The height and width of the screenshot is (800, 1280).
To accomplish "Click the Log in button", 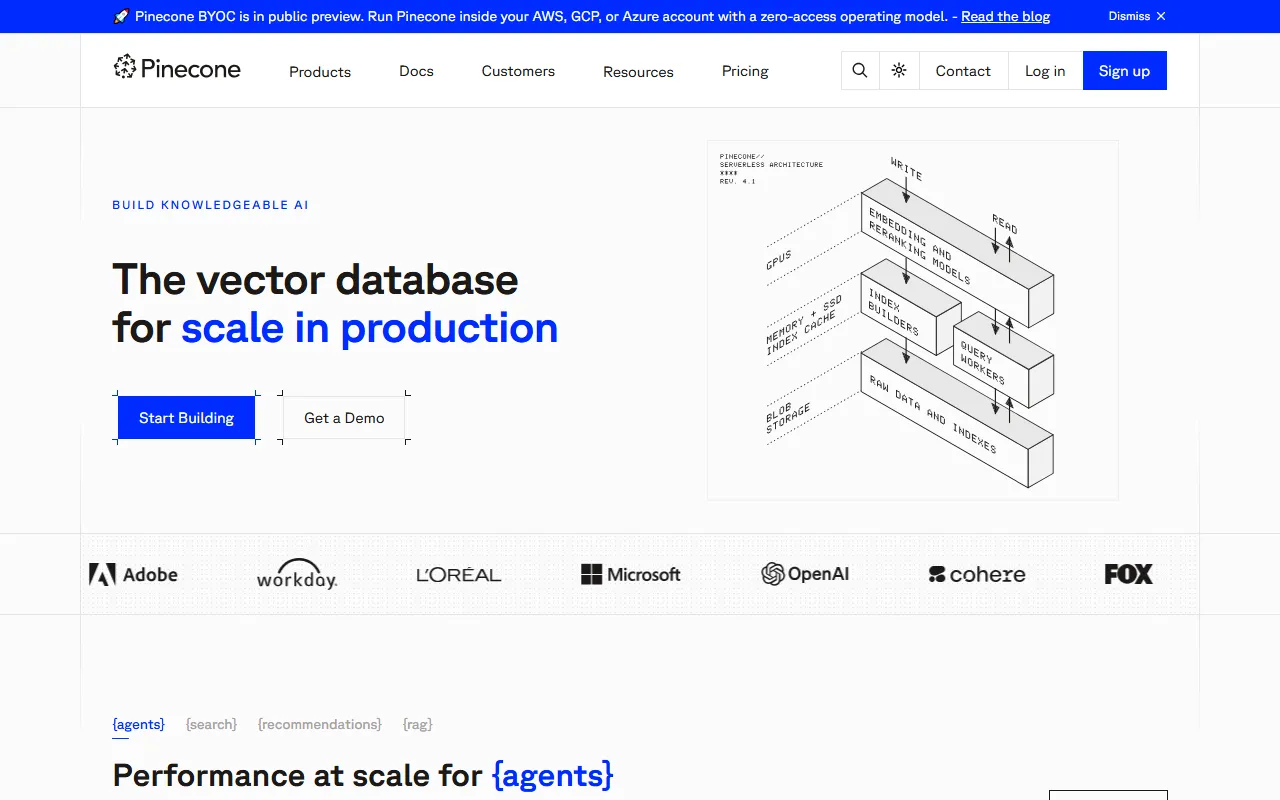I will pos(1045,71).
